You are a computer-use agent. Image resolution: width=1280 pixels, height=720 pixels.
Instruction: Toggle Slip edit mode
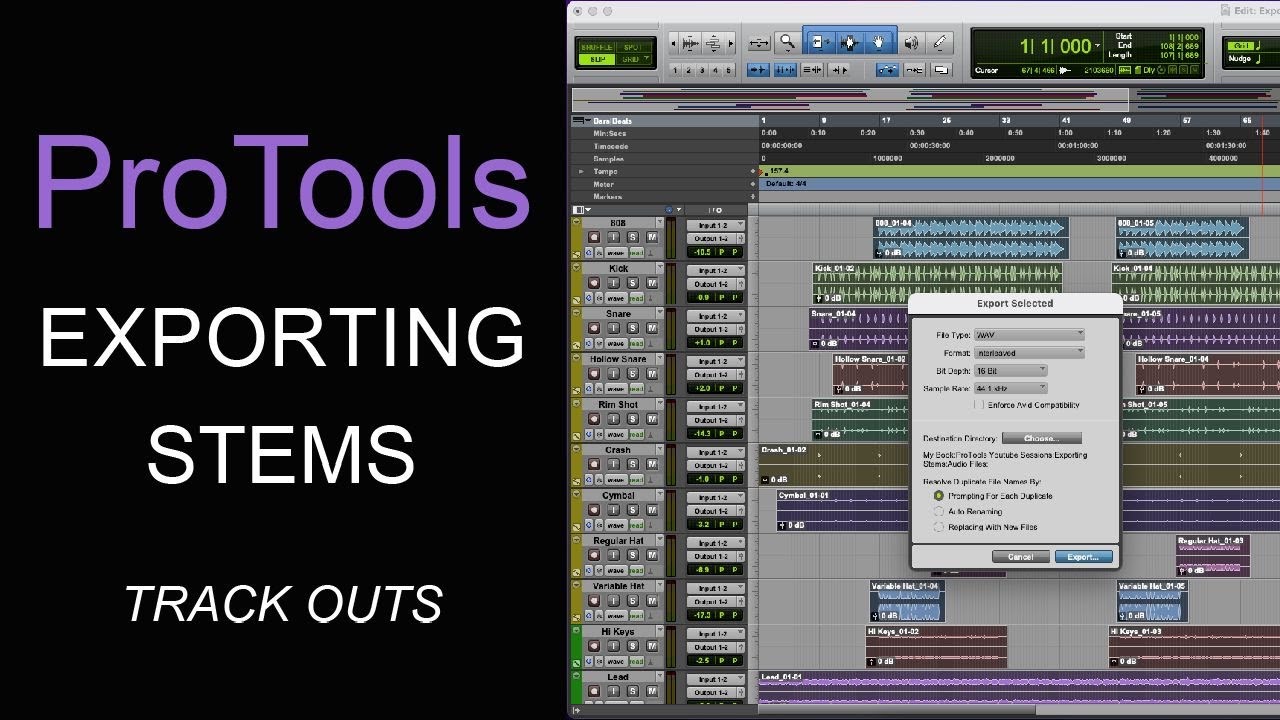pos(596,59)
